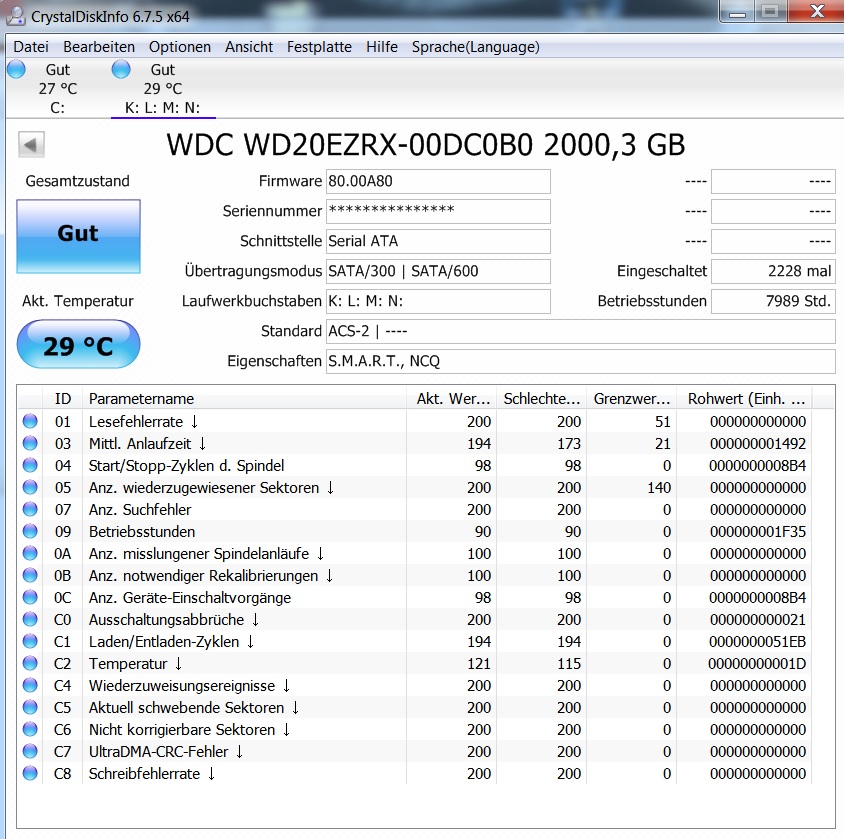
Task: Click the CrystalDiskInfo title bar icon
Action: [16, 16]
